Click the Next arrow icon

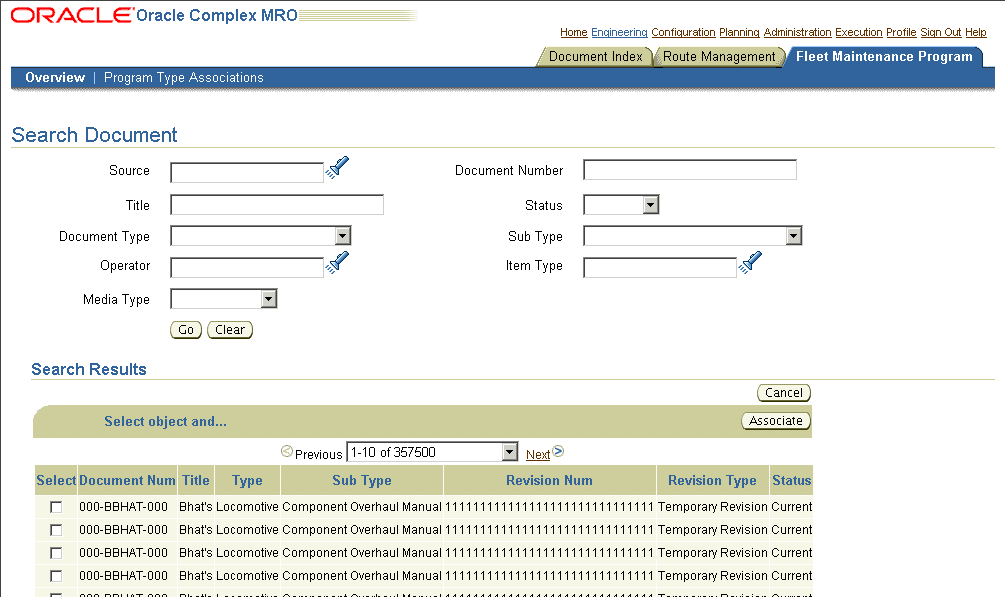(x=558, y=451)
